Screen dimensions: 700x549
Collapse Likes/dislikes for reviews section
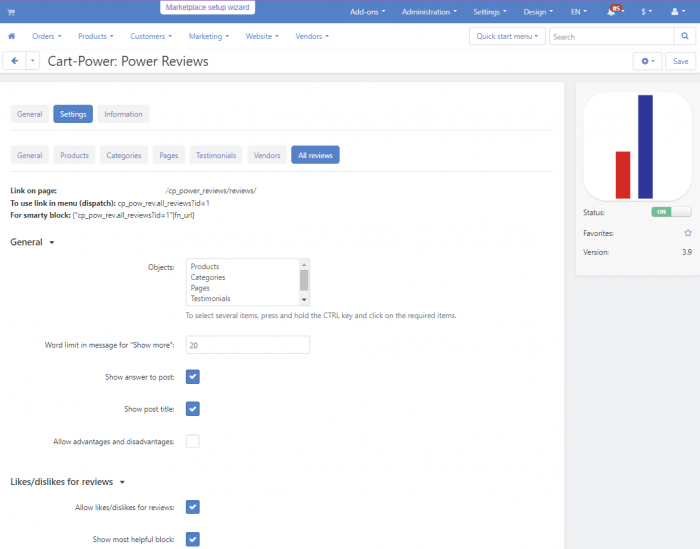[x=67, y=482]
